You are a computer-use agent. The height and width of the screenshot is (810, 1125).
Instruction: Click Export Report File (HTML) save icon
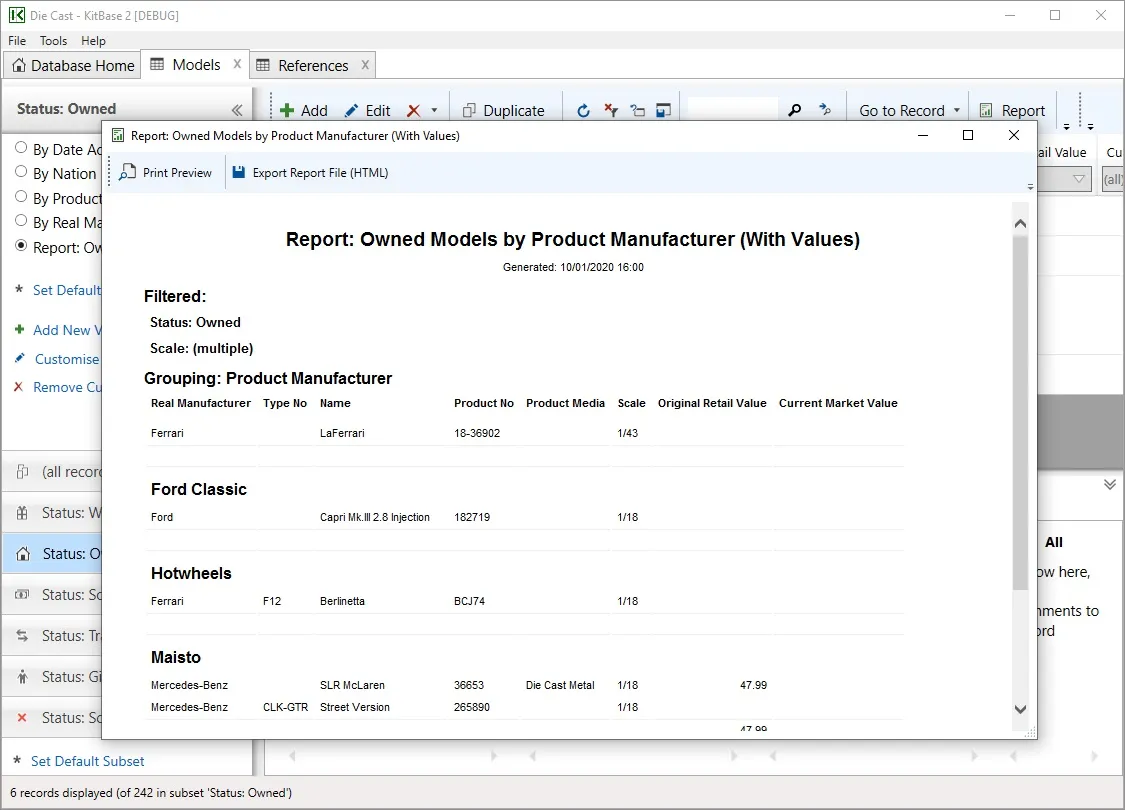[238, 173]
